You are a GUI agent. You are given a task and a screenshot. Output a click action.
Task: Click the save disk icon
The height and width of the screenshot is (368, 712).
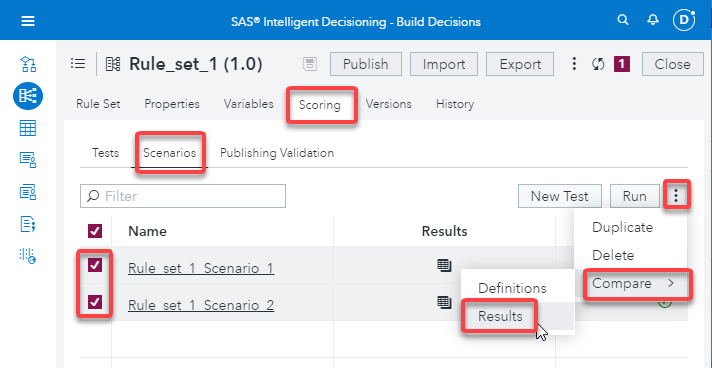tap(310, 64)
